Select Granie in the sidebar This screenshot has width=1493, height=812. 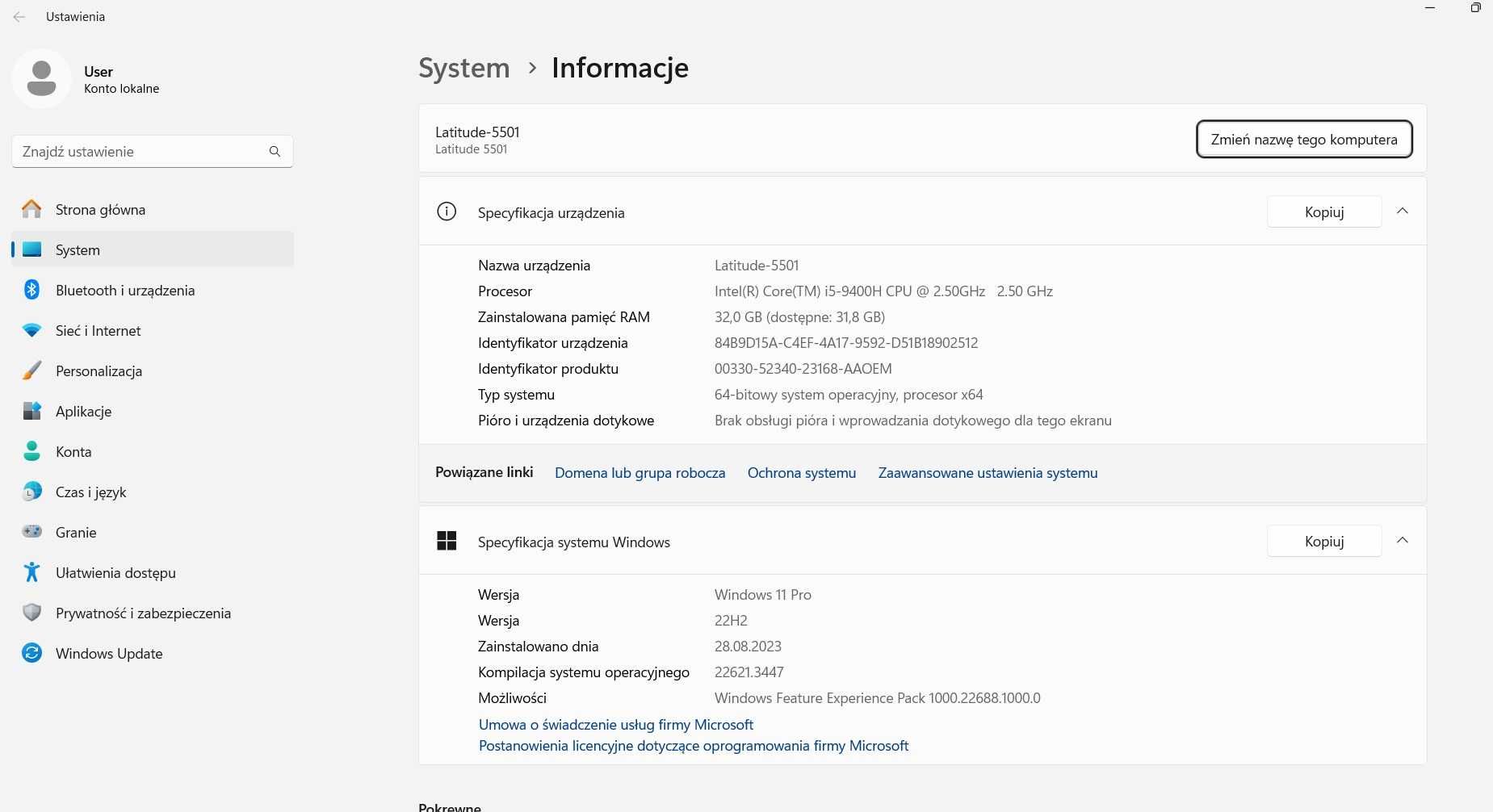point(153,532)
